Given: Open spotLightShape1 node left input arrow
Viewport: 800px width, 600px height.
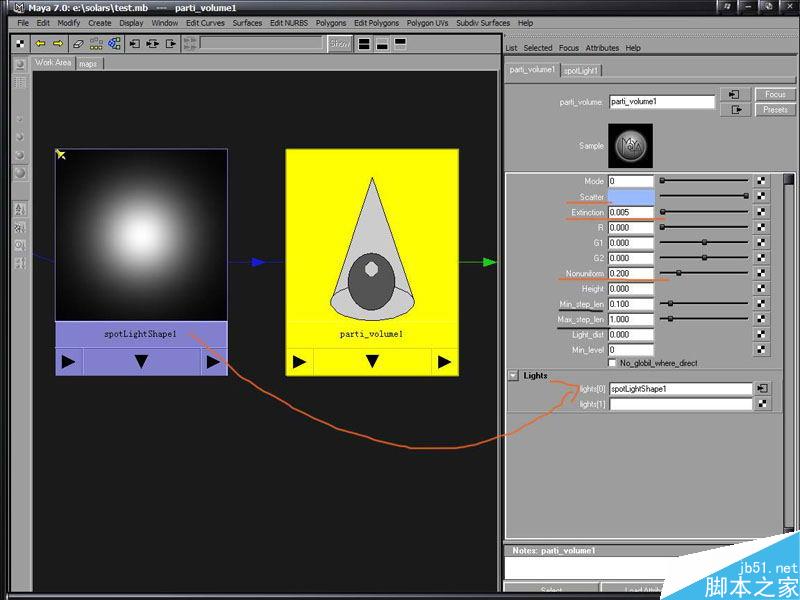Looking at the screenshot, I should click(68, 362).
